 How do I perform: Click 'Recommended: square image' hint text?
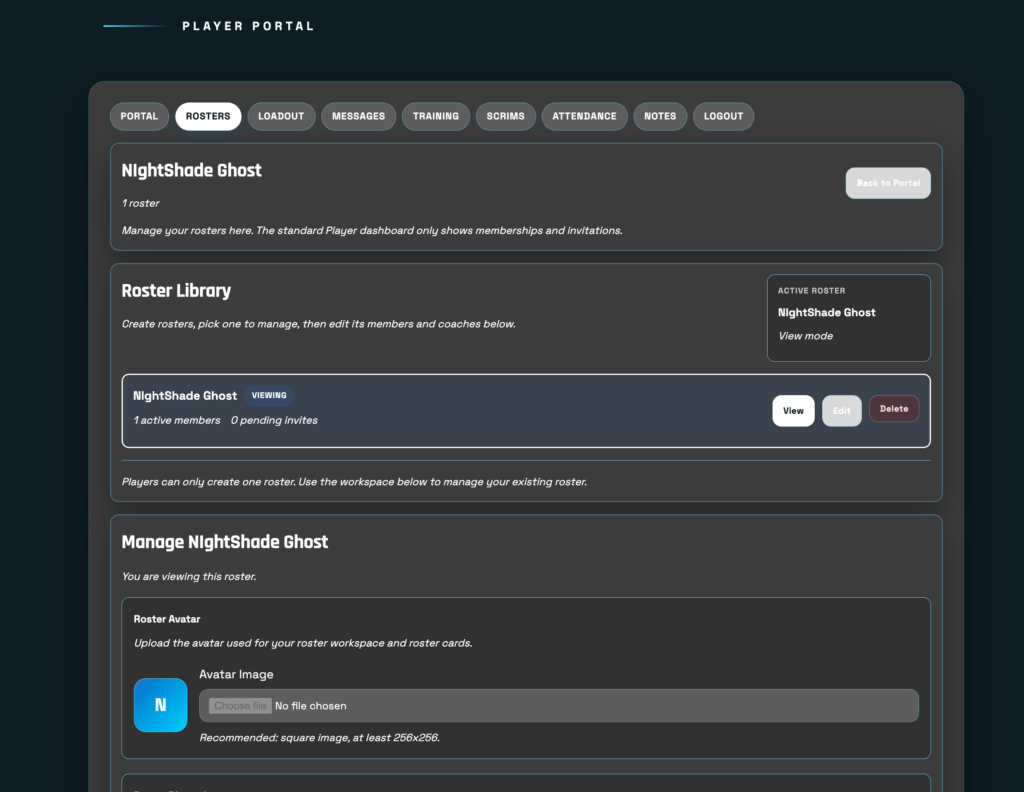[x=319, y=738]
